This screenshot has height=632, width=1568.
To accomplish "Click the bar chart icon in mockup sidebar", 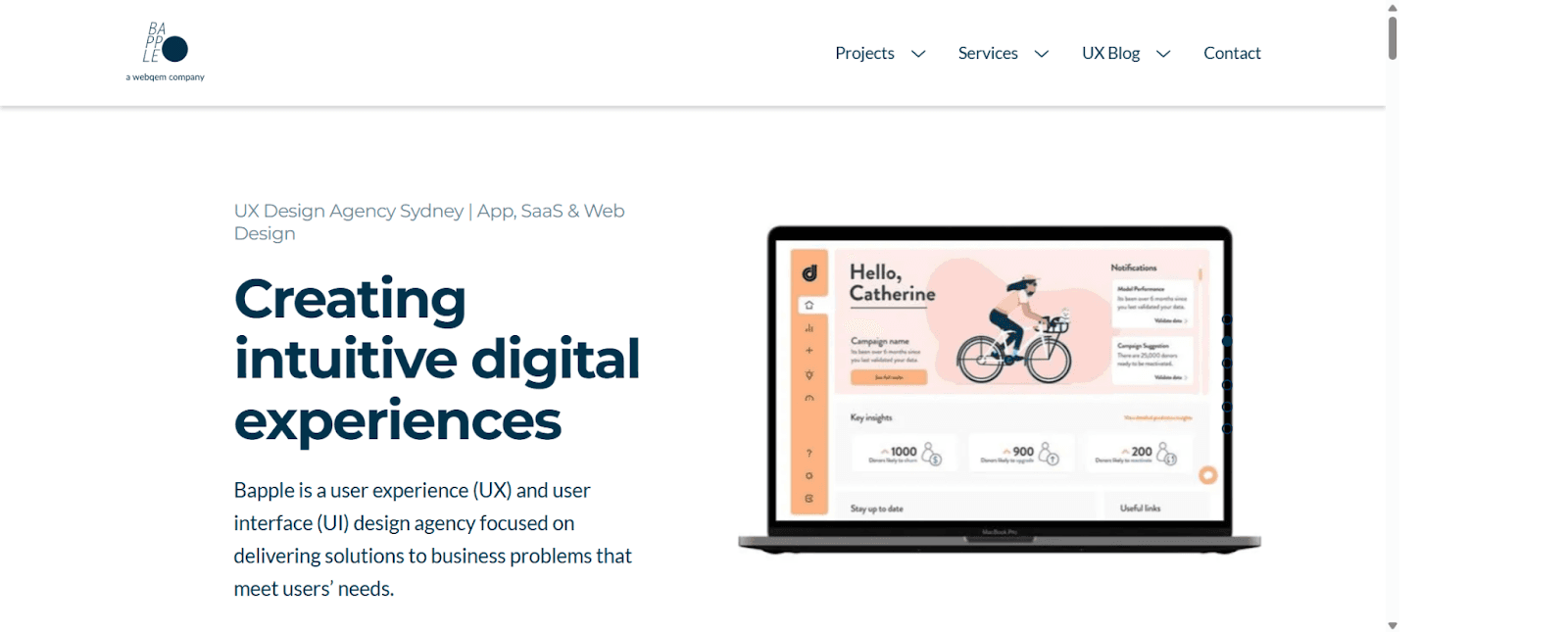I will click(x=809, y=328).
